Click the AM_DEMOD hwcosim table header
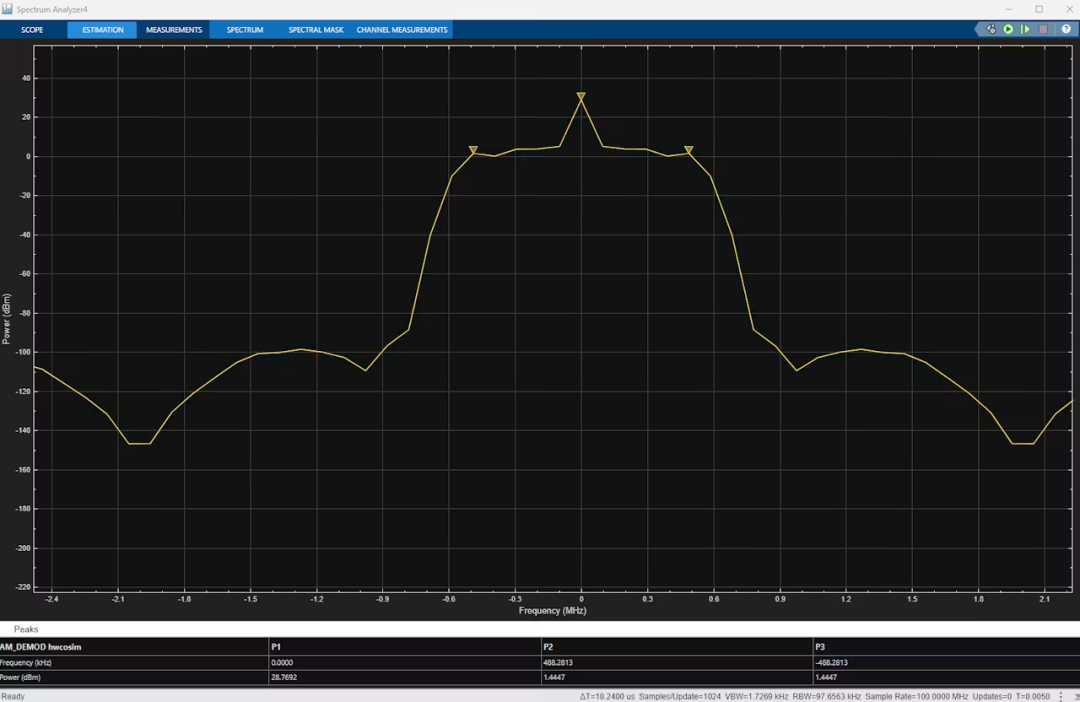 pos(41,647)
